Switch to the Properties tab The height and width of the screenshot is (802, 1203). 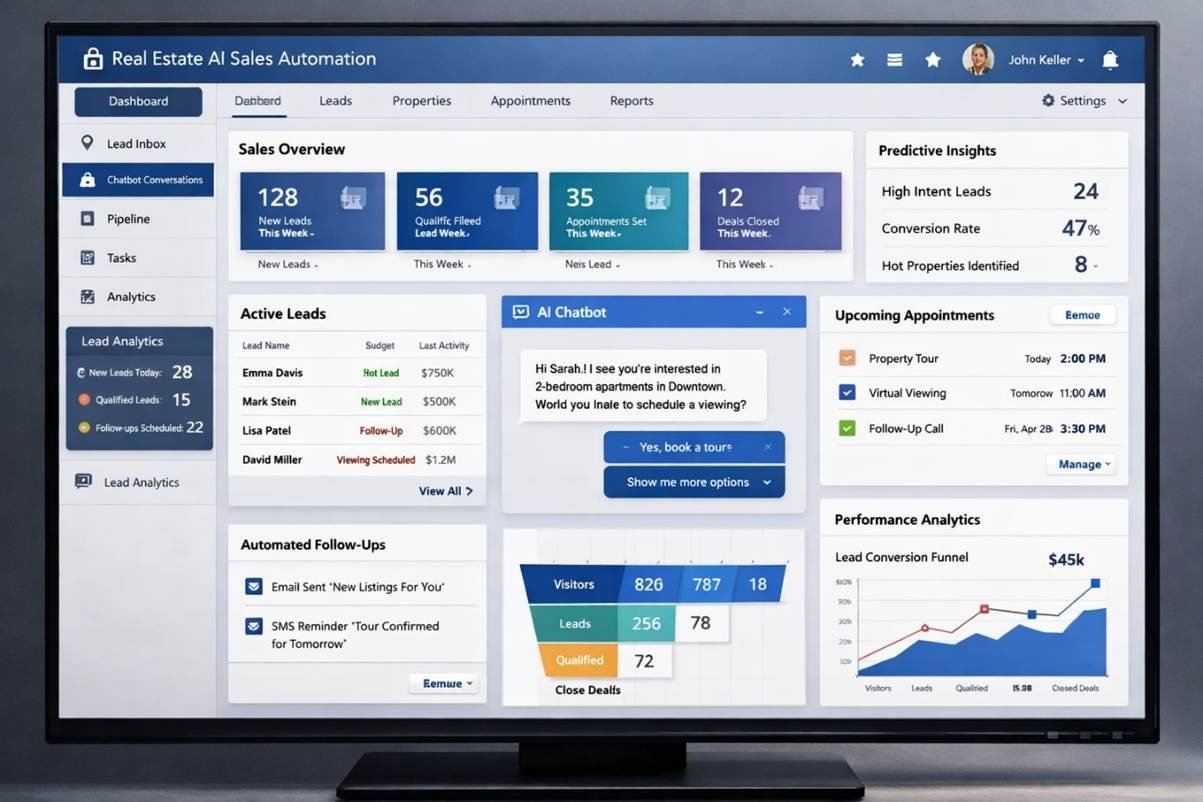[421, 101]
